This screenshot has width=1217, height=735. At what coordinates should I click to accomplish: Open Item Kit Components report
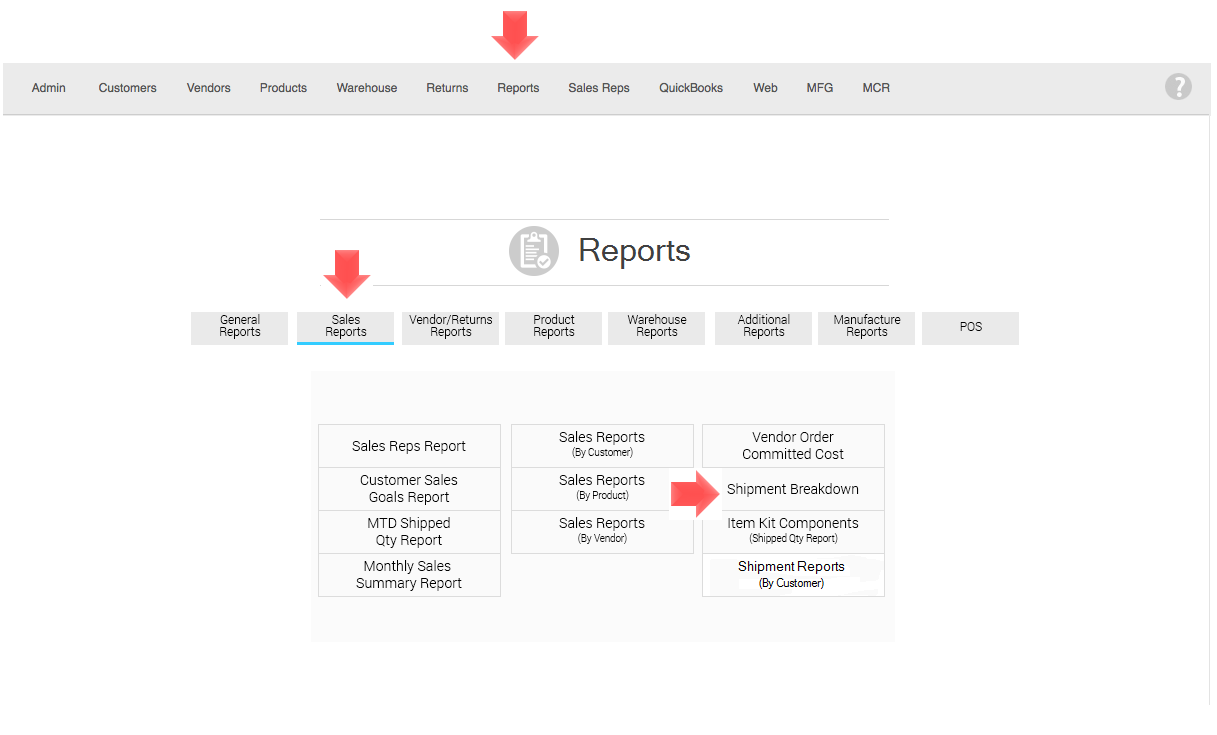(793, 531)
